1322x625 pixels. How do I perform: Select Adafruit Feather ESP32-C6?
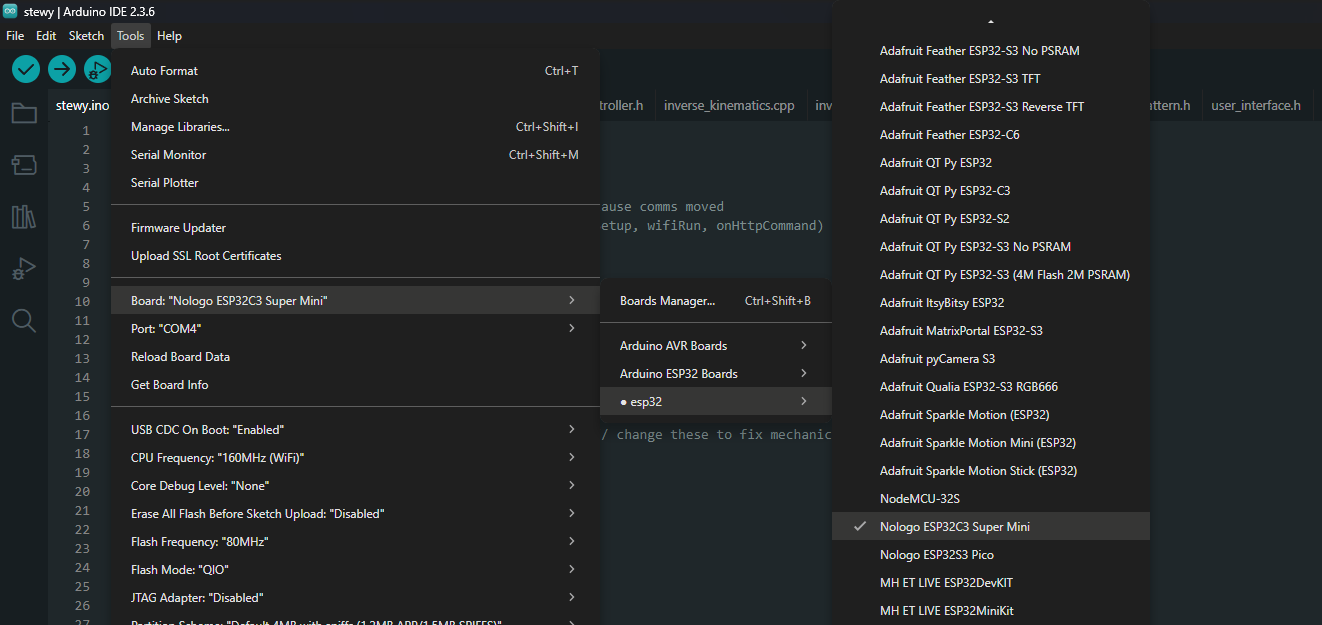(991, 135)
